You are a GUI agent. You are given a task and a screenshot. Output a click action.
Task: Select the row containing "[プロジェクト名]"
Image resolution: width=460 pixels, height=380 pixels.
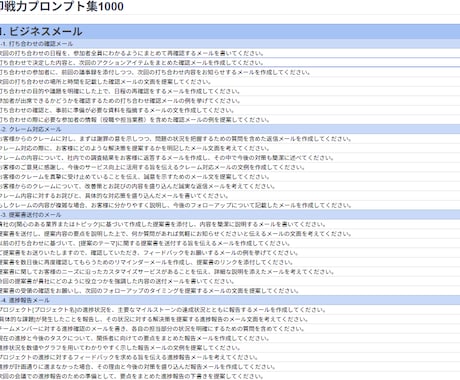(230, 310)
